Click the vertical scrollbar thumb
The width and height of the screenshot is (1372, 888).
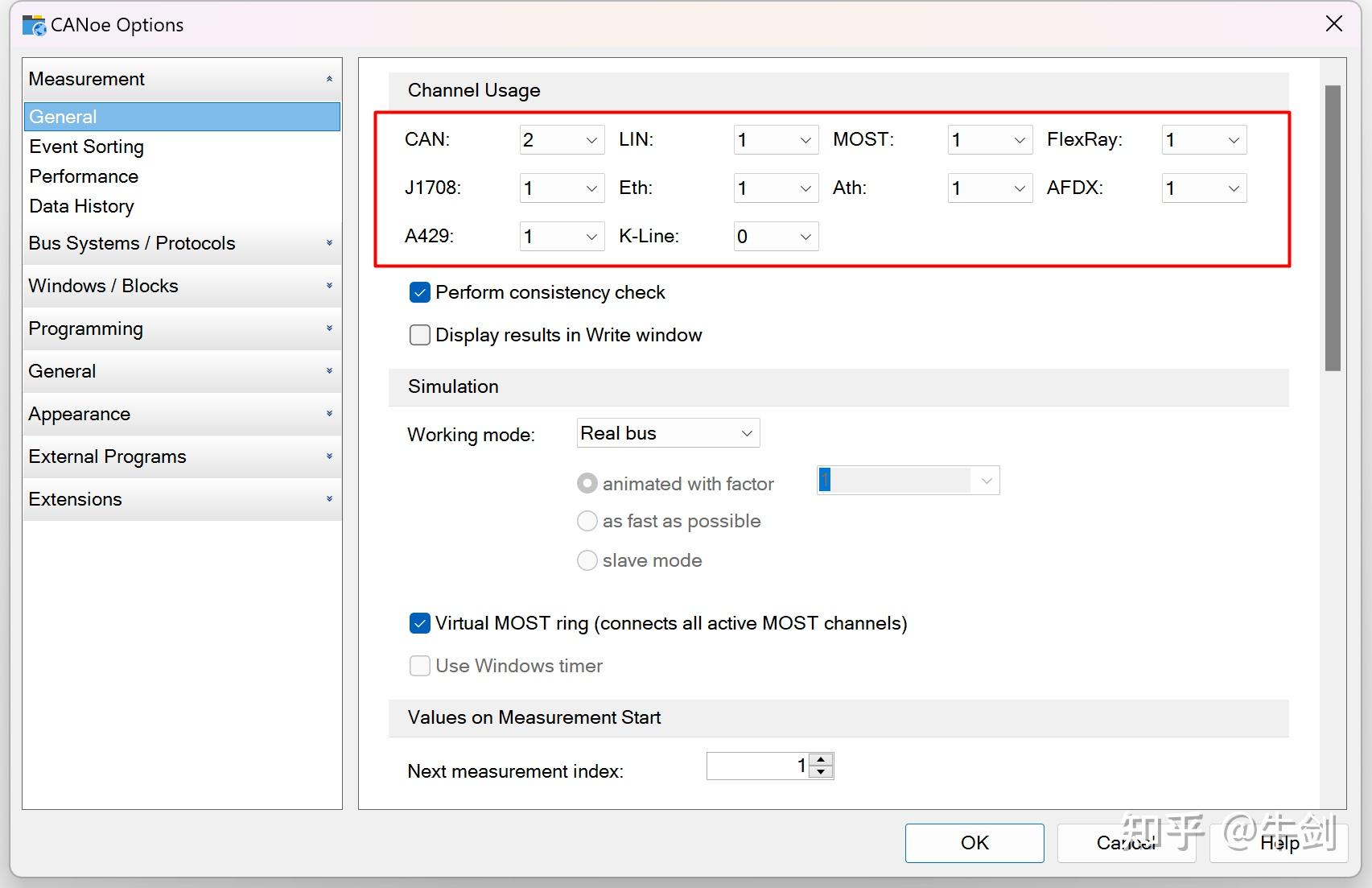1333,228
